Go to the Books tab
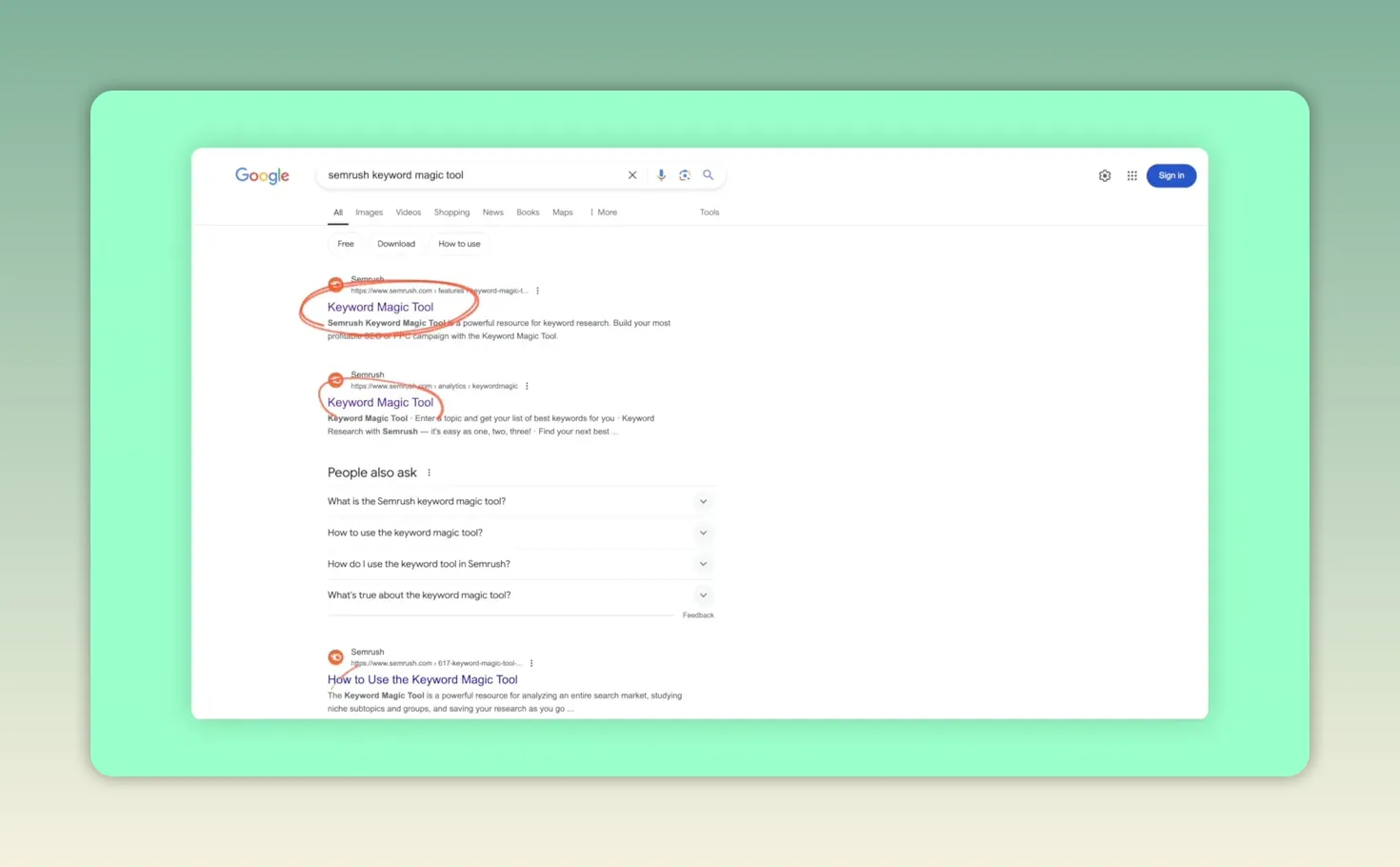This screenshot has width=1400, height=867. point(528,212)
